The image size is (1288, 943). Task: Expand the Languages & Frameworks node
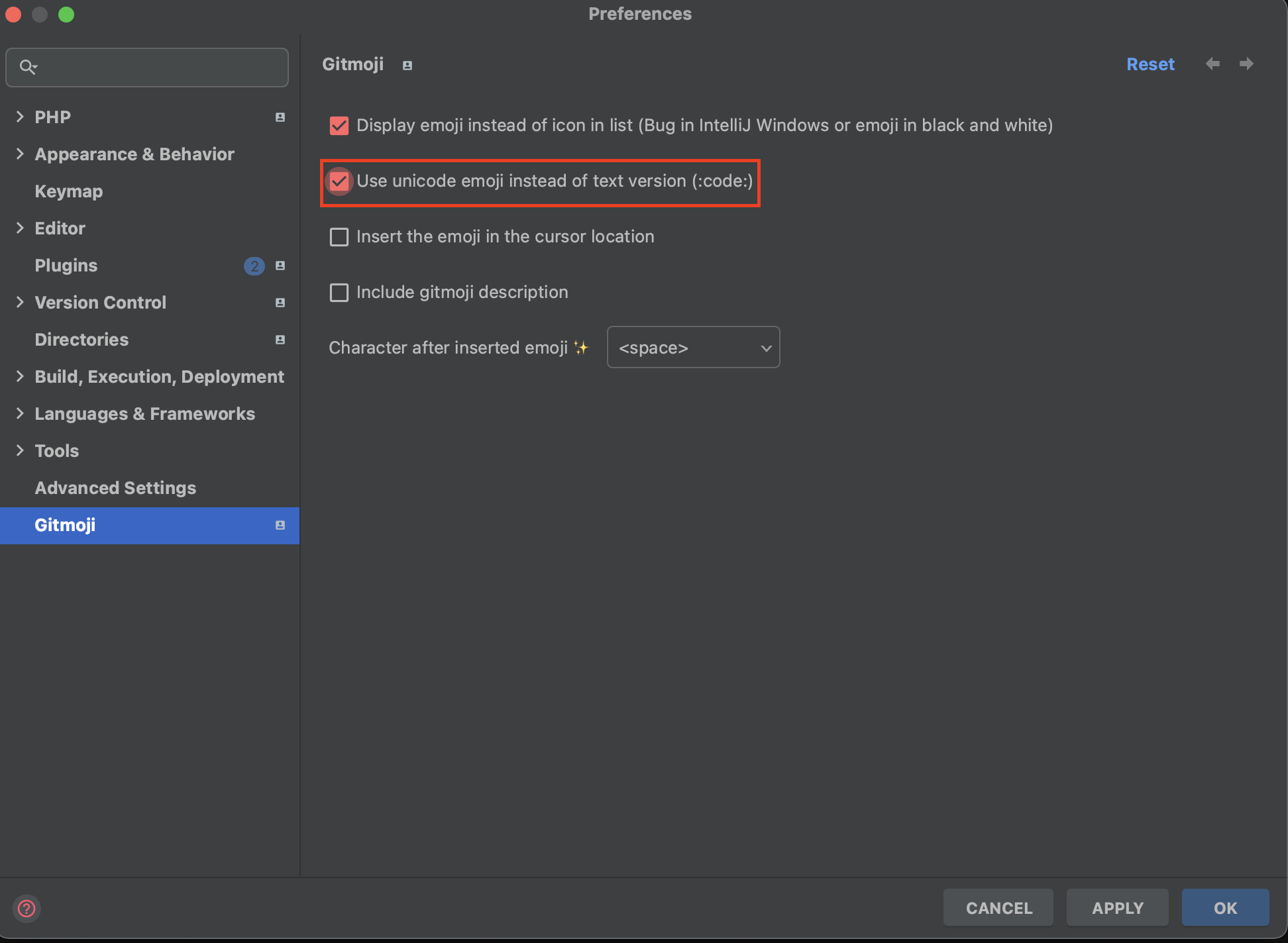(20, 413)
